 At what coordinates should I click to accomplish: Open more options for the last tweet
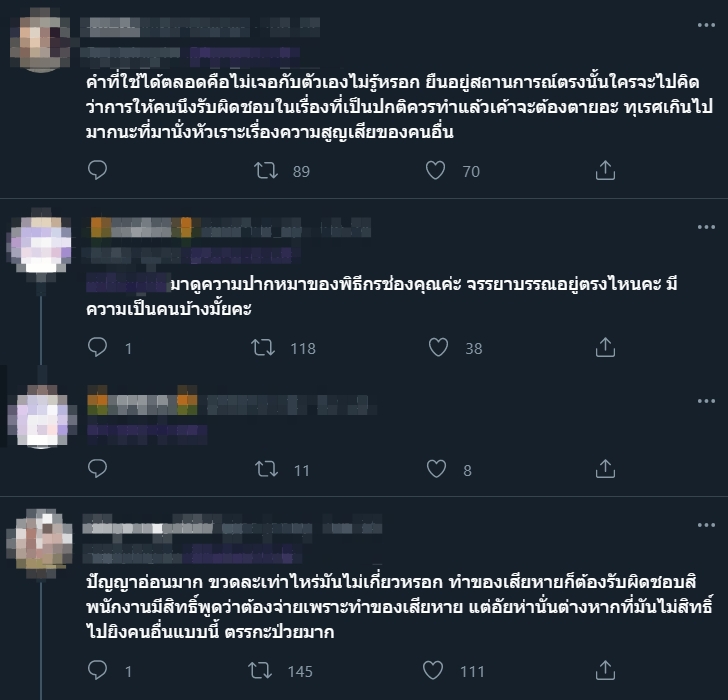click(706, 525)
